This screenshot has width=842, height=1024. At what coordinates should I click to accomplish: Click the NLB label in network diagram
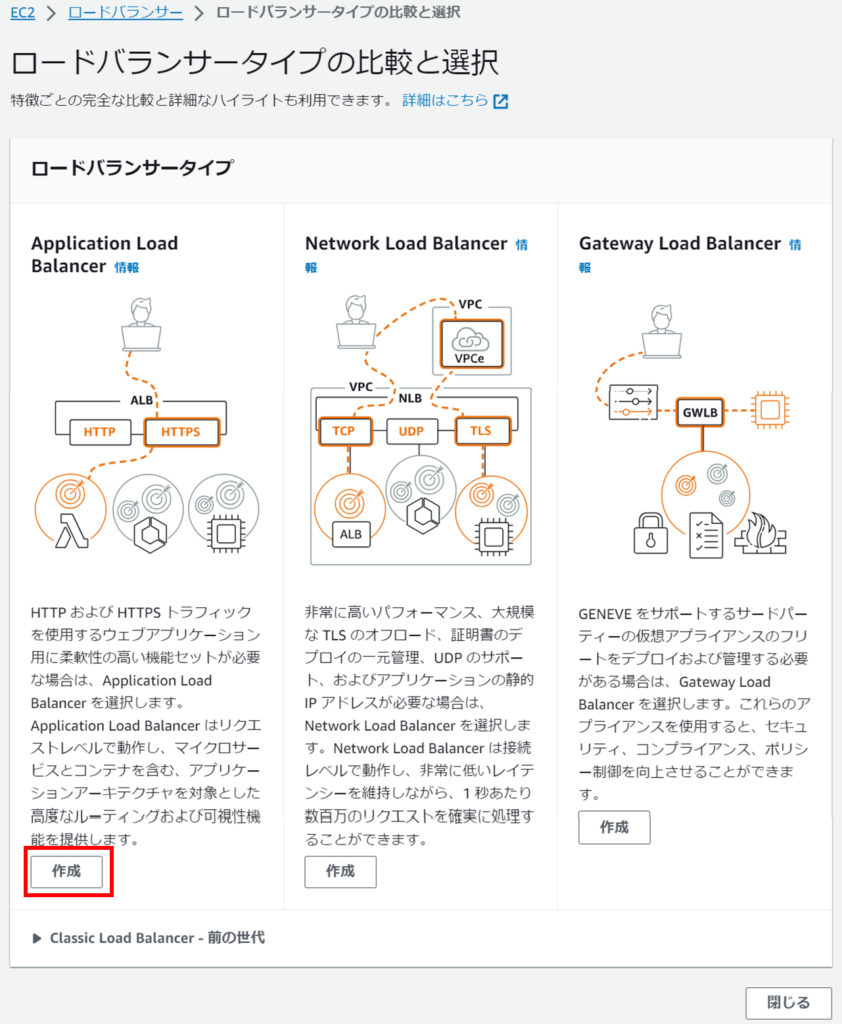410,398
